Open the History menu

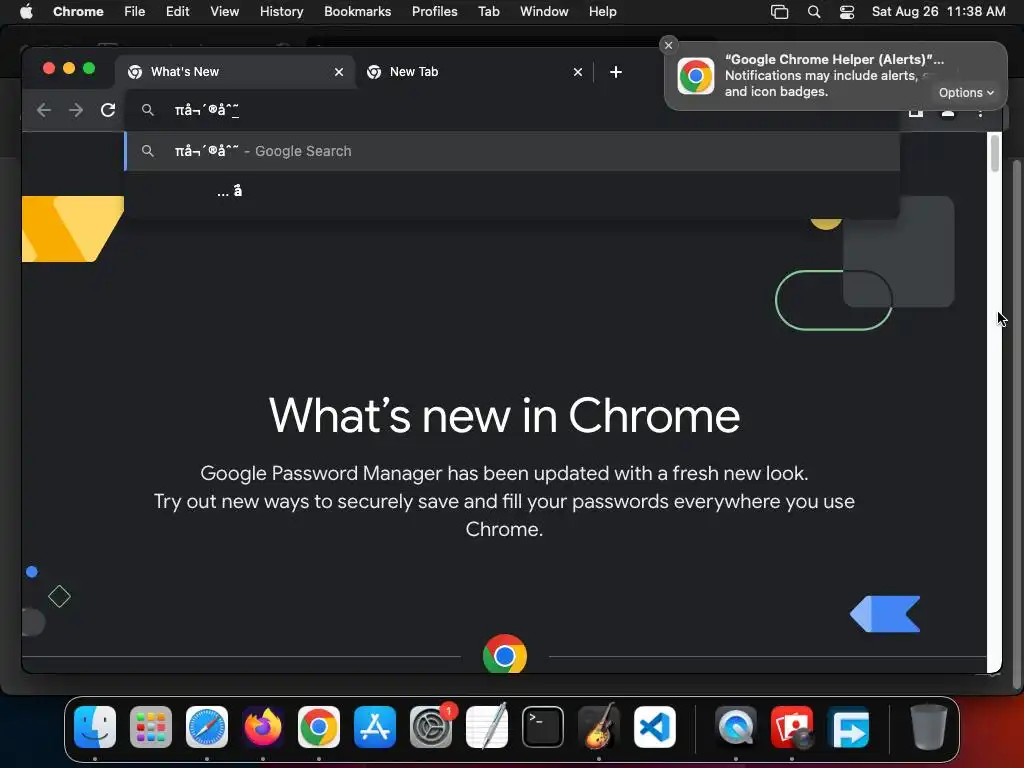tap(281, 12)
